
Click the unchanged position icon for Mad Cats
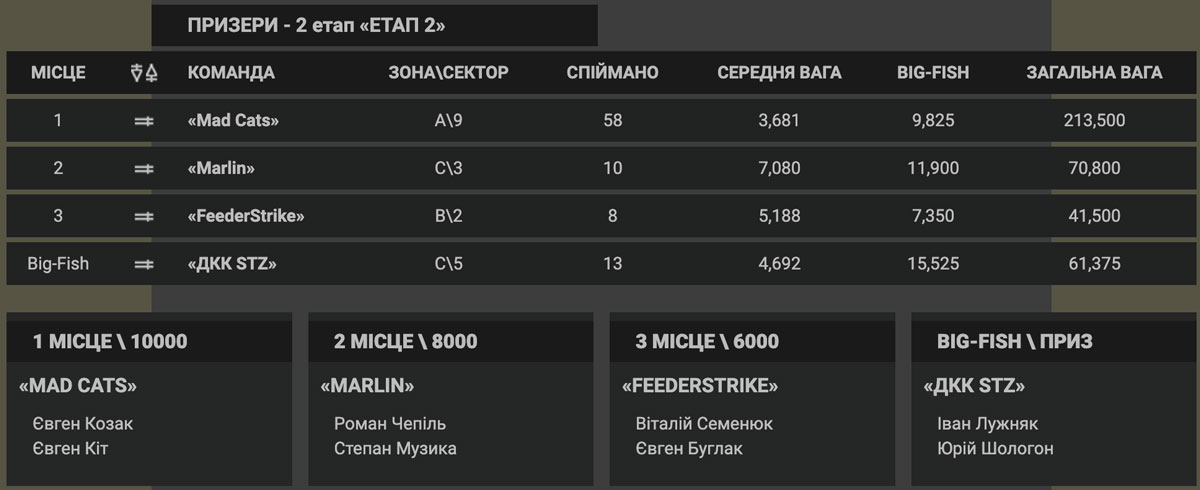[x=144, y=121]
